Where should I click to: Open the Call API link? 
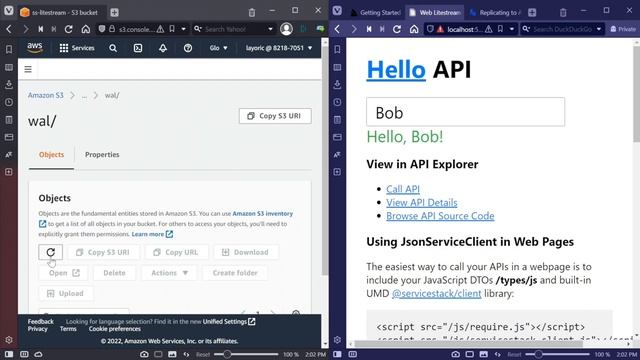(403, 189)
